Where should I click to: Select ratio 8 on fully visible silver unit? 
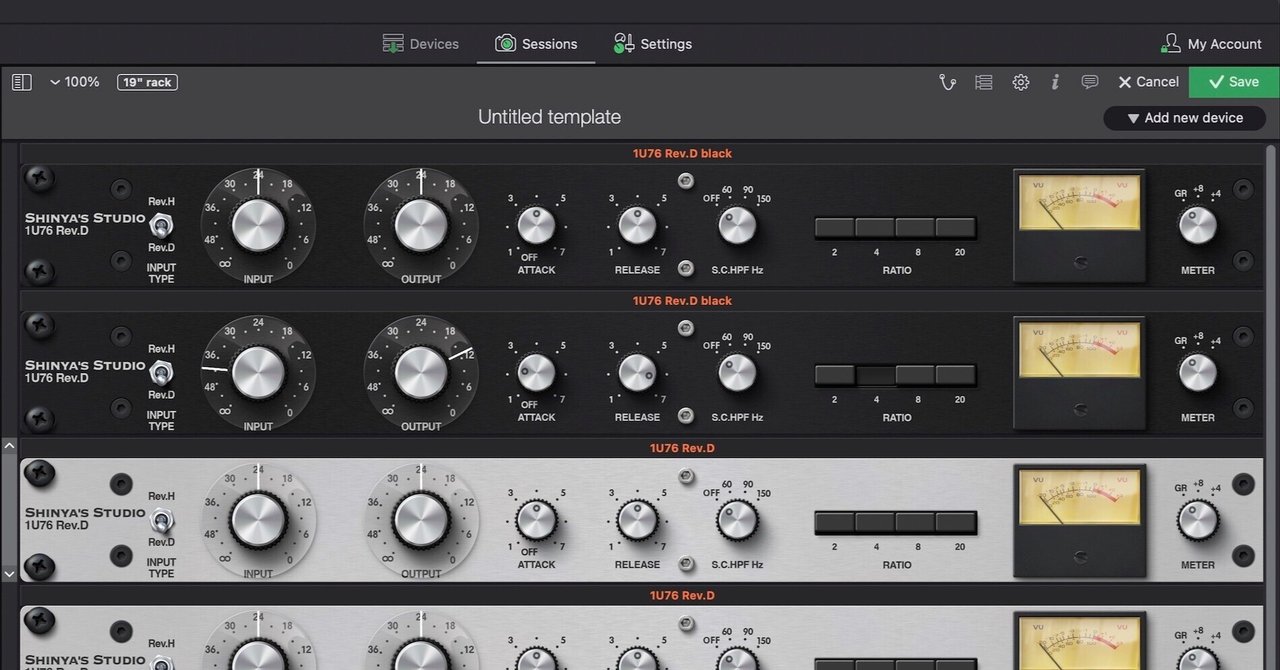(915, 522)
